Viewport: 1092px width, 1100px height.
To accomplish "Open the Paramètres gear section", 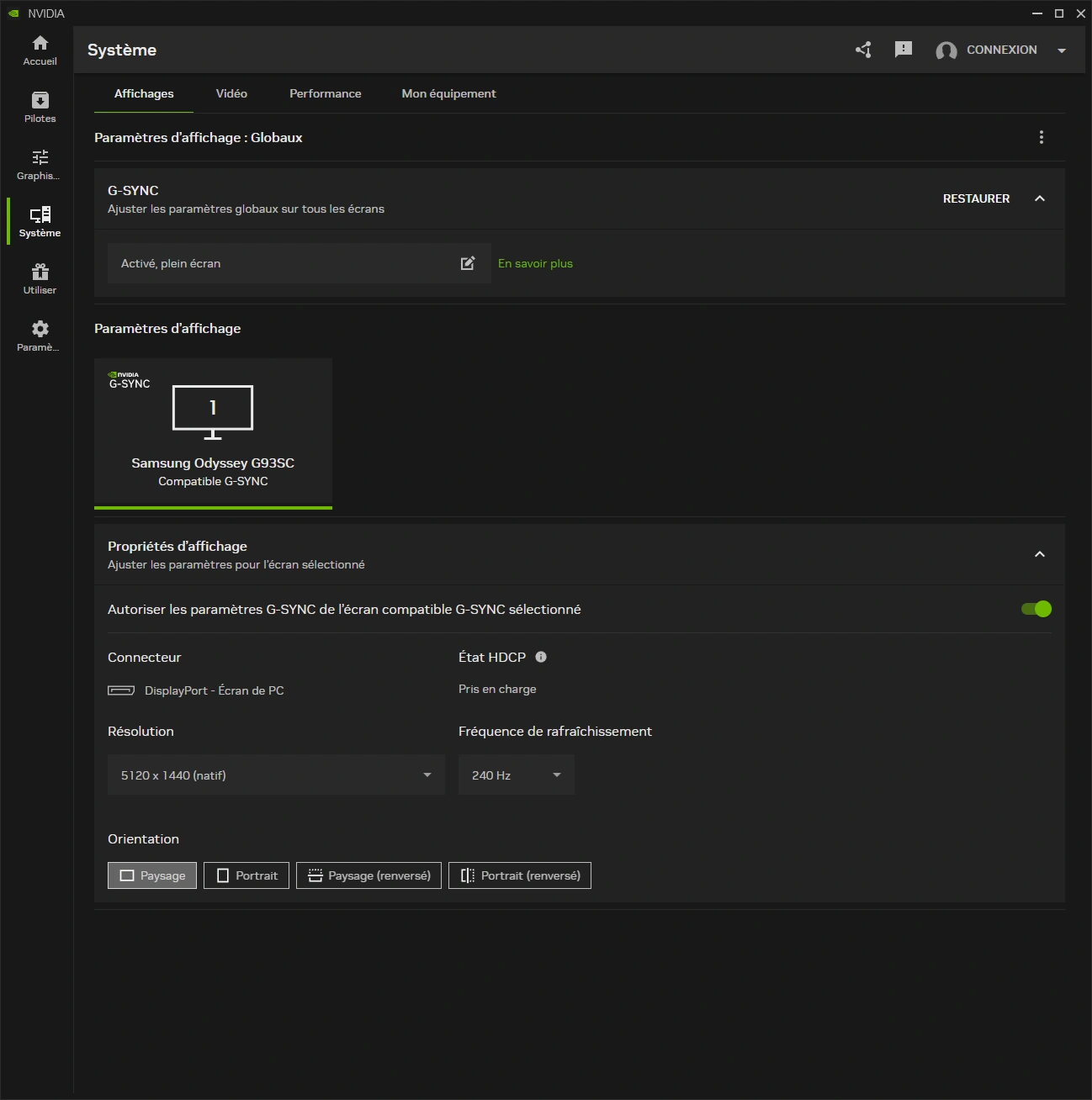I will (40, 336).
